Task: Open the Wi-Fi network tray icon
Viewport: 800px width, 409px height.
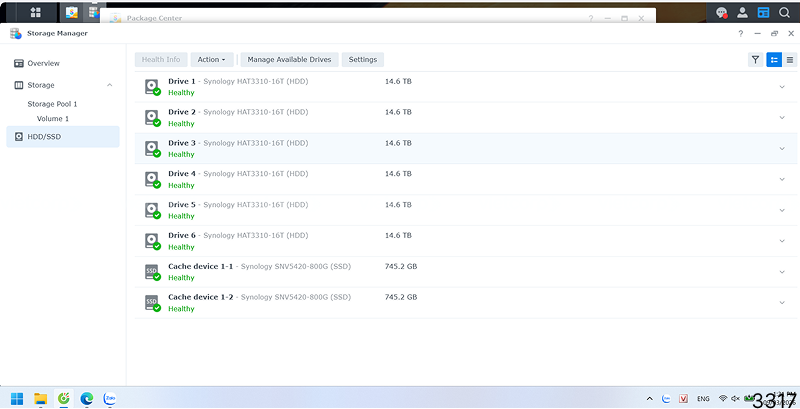Action: point(723,398)
